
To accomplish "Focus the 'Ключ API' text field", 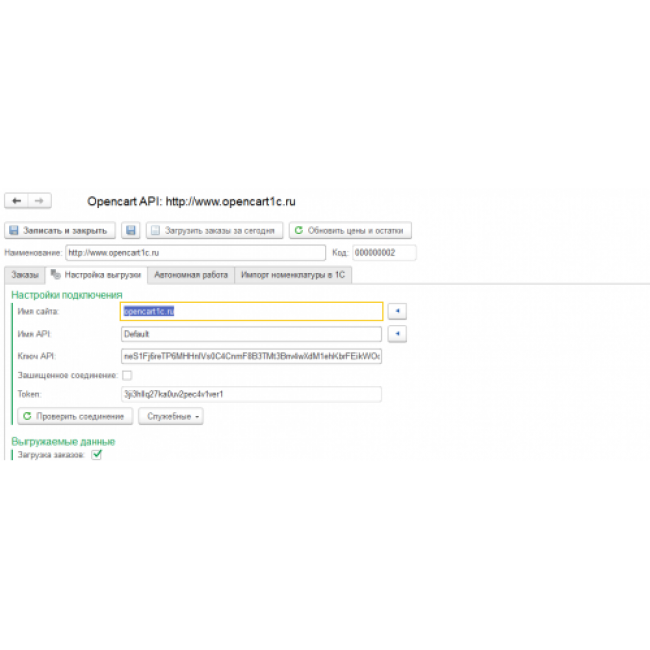I will (250, 356).
